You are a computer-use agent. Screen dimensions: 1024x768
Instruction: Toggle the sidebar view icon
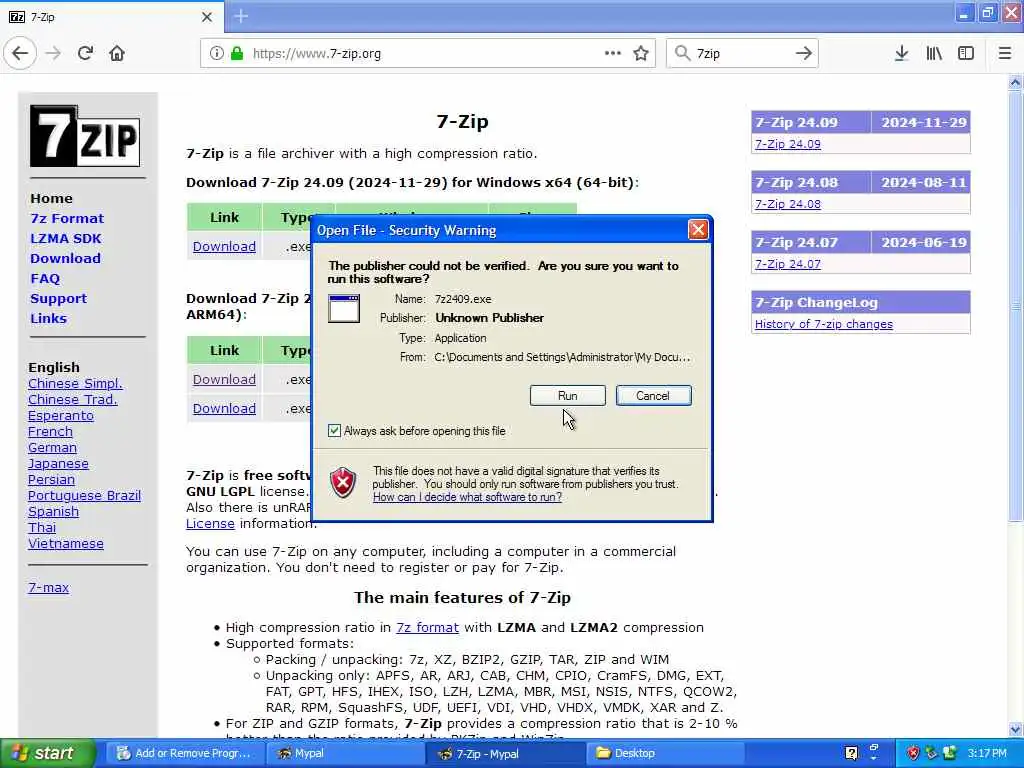coord(966,53)
